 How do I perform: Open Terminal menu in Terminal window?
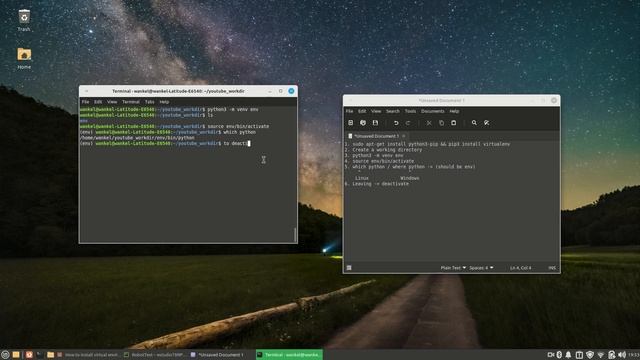click(131, 102)
